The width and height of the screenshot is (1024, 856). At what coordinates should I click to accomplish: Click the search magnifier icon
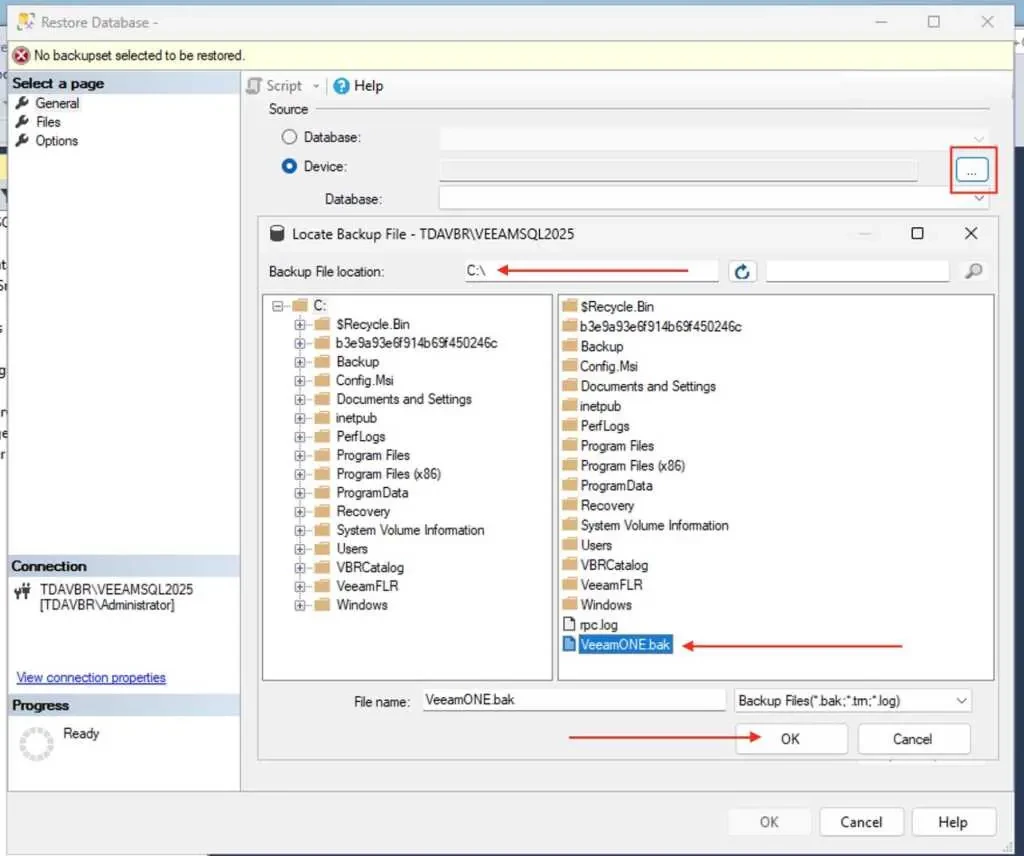click(973, 271)
